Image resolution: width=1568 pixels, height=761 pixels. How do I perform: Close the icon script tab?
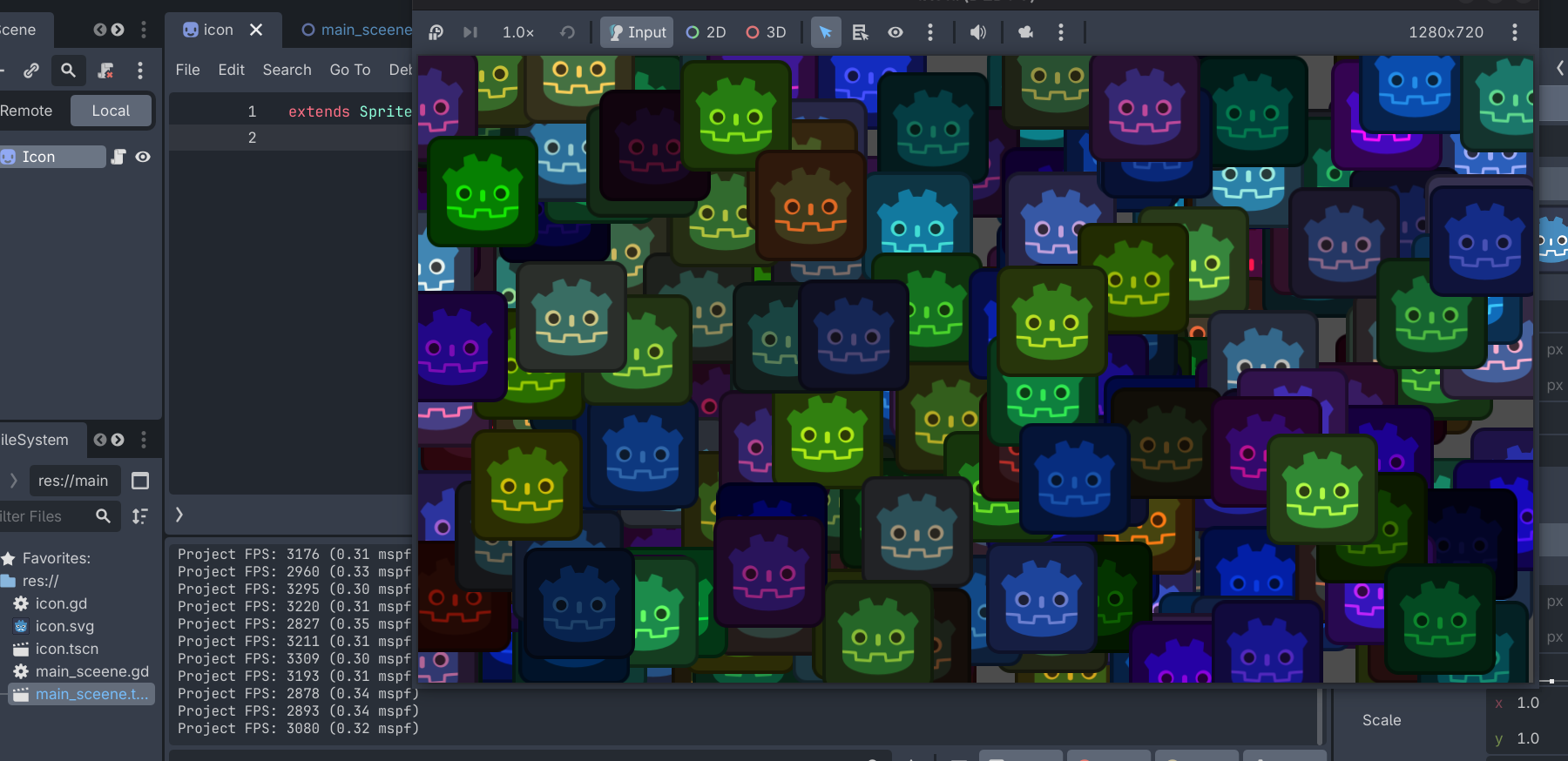pyautogui.click(x=256, y=30)
